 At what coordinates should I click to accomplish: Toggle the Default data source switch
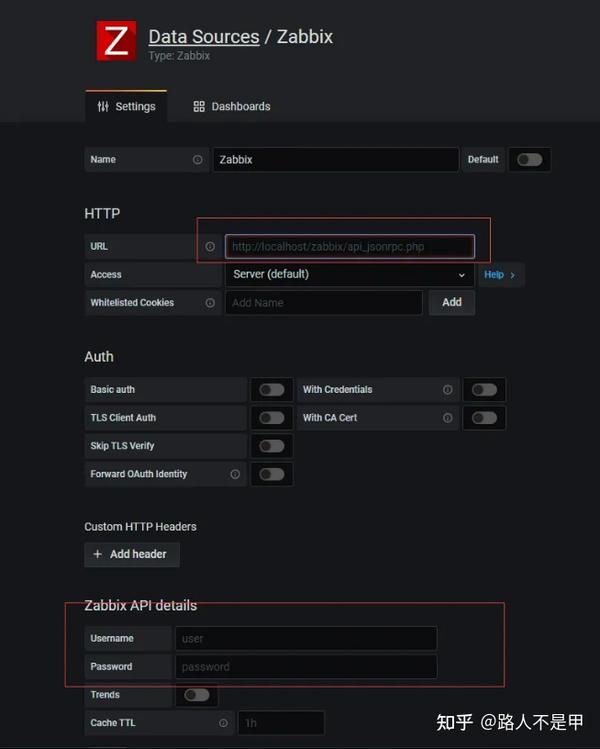(530, 160)
